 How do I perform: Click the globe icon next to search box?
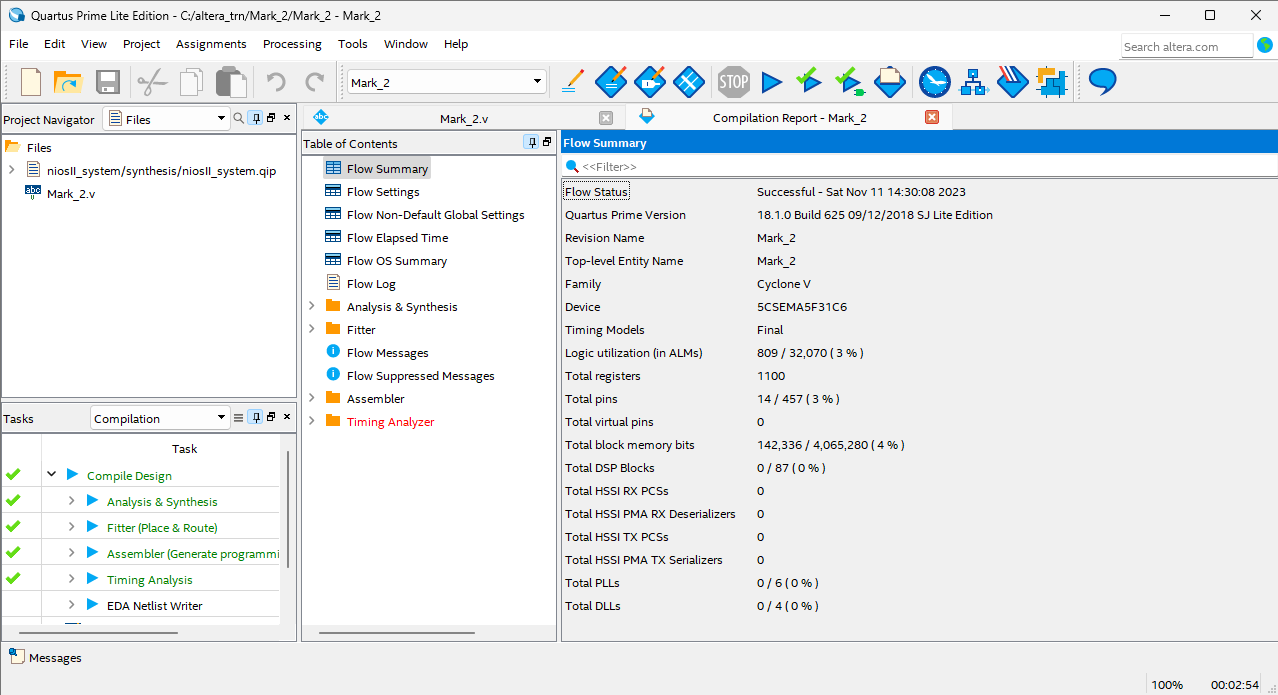pos(1264,45)
